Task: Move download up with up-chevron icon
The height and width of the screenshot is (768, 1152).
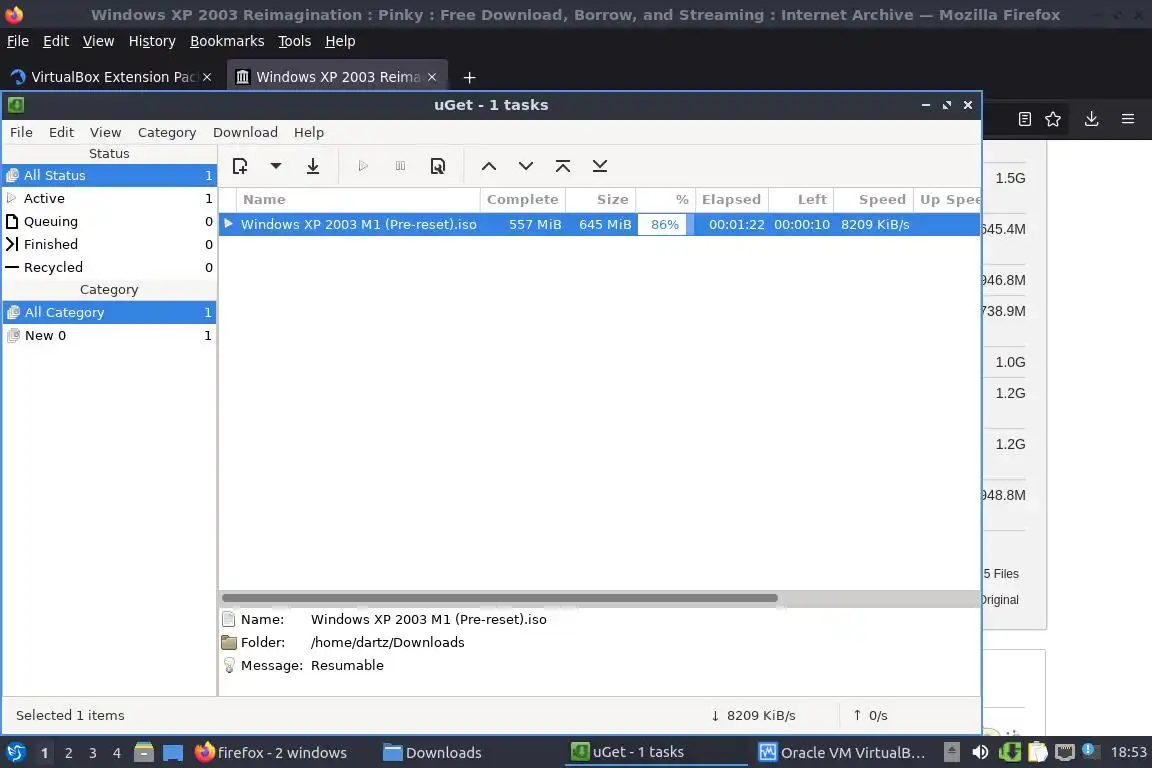Action: tap(489, 166)
